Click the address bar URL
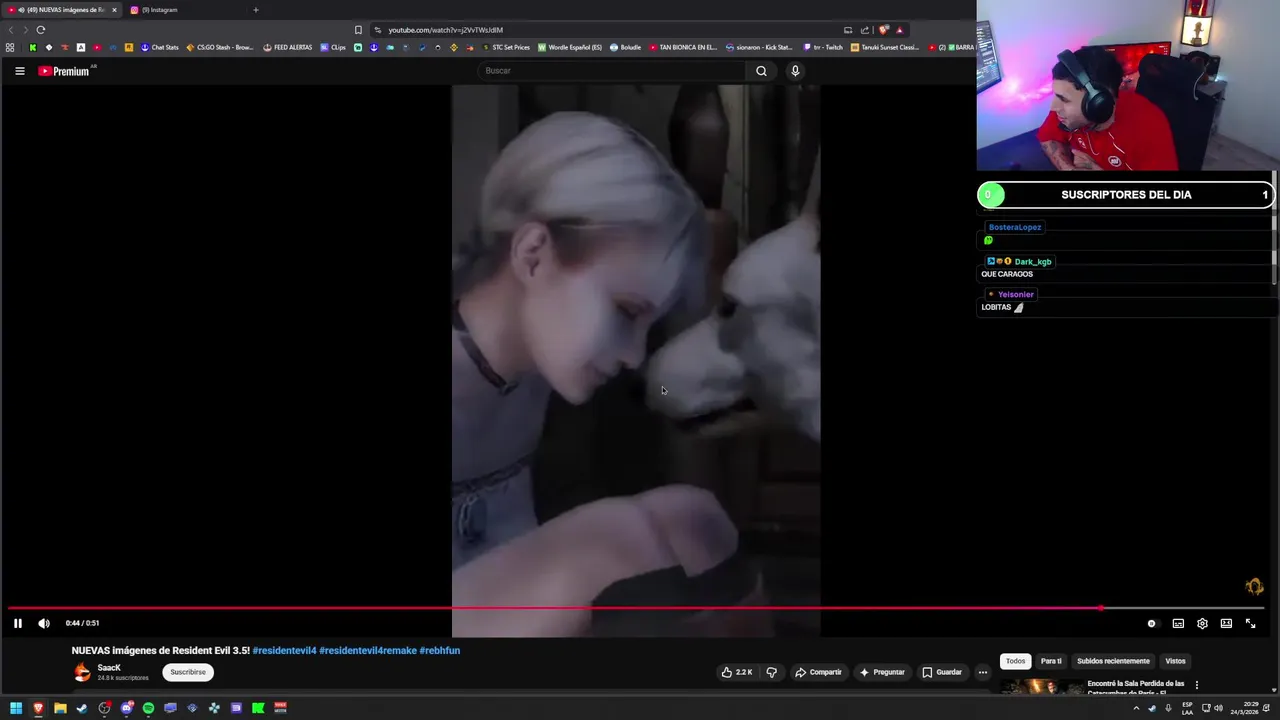The height and width of the screenshot is (720, 1280). point(446,30)
